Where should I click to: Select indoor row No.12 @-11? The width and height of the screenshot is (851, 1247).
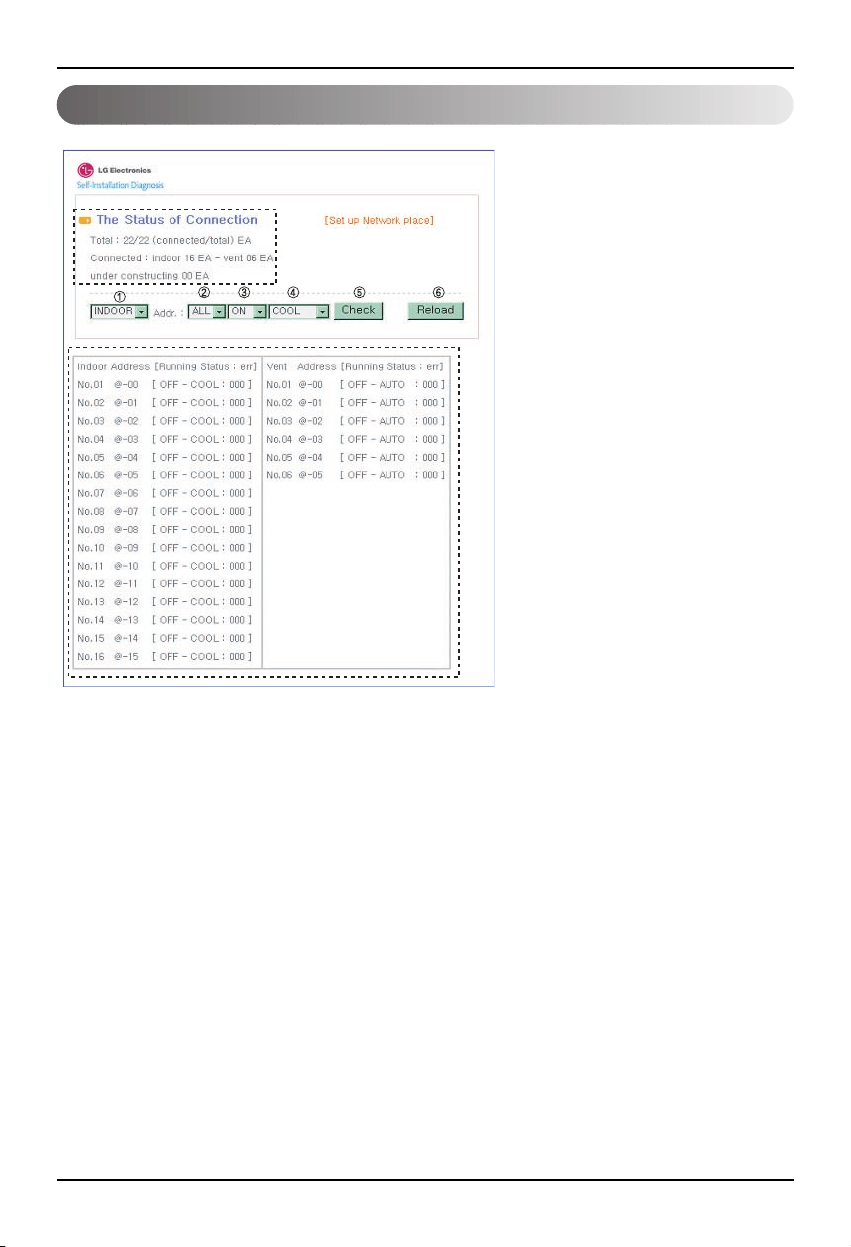(165, 584)
